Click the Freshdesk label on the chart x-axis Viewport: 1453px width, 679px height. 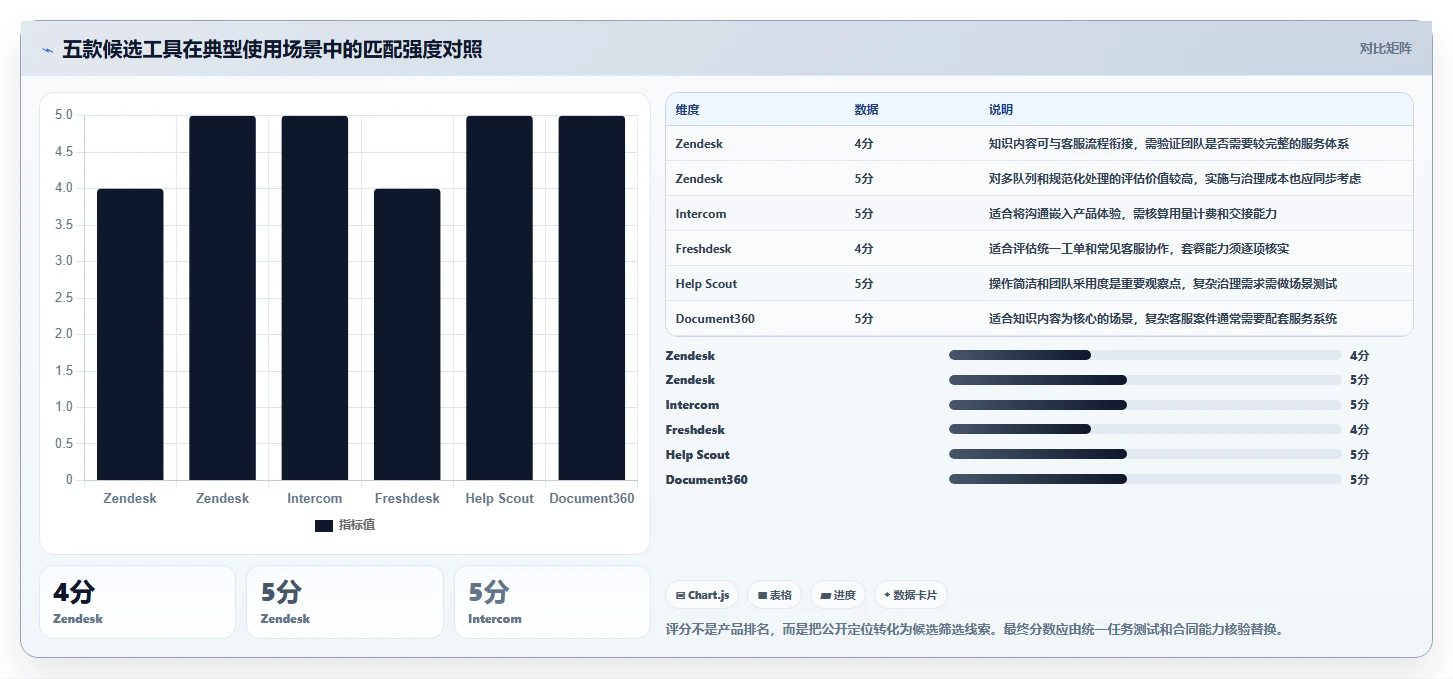pyautogui.click(x=407, y=498)
